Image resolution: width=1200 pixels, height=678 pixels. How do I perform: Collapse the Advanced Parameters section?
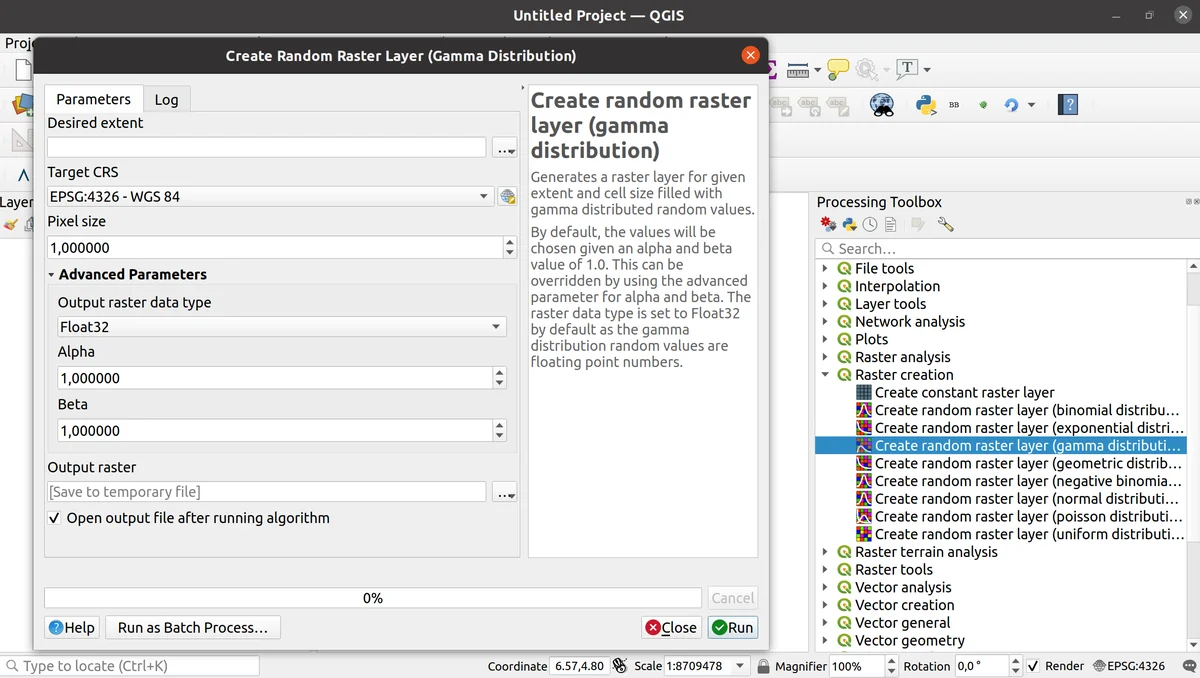click(51, 275)
